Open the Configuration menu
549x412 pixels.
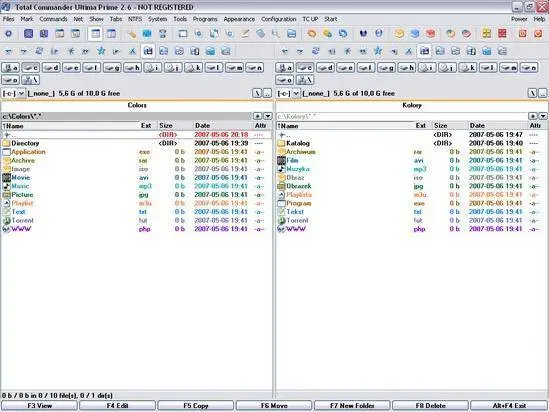point(278,19)
